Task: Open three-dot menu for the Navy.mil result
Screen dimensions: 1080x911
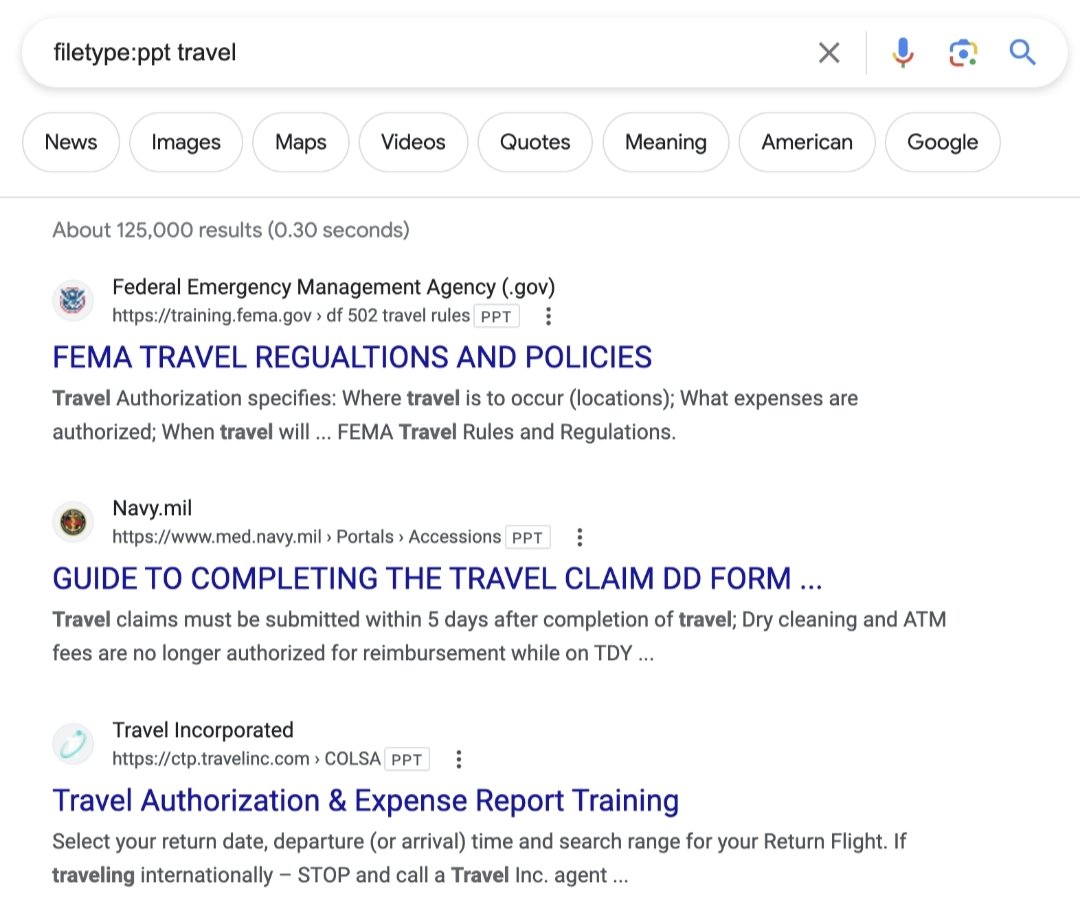Action: 580,537
